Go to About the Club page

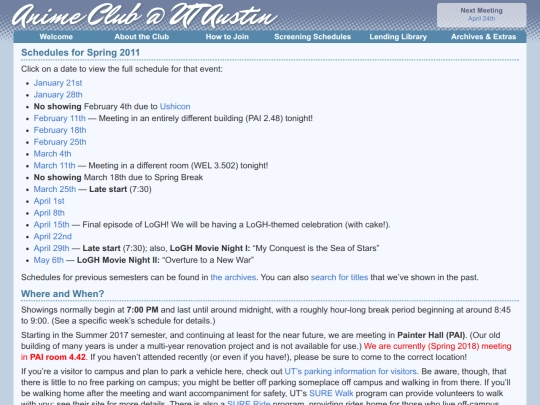click(142, 37)
